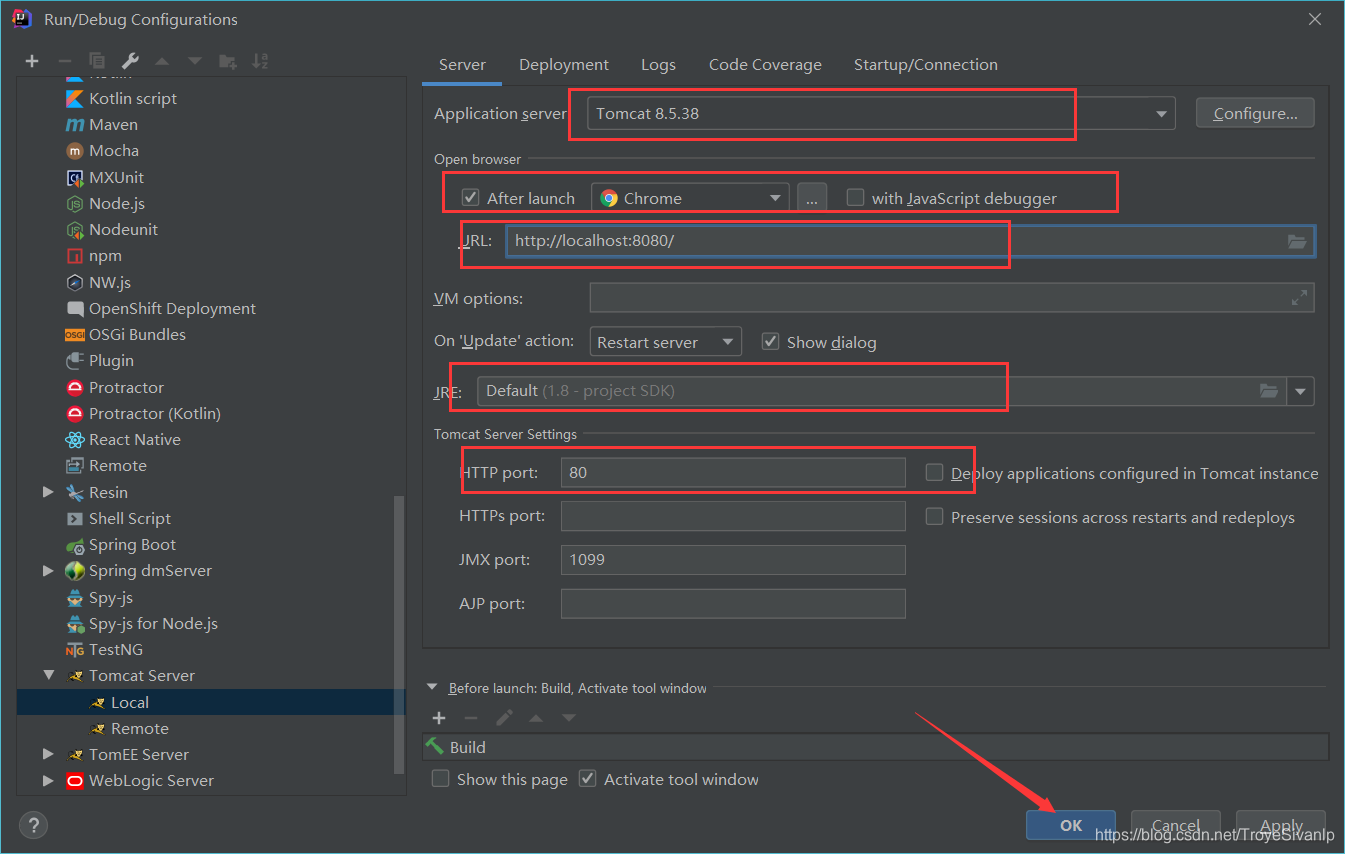Click the Spring Boot icon
The width and height of the screenshot is (1345, 854).
pyautogui.click(x=74, y=545)
